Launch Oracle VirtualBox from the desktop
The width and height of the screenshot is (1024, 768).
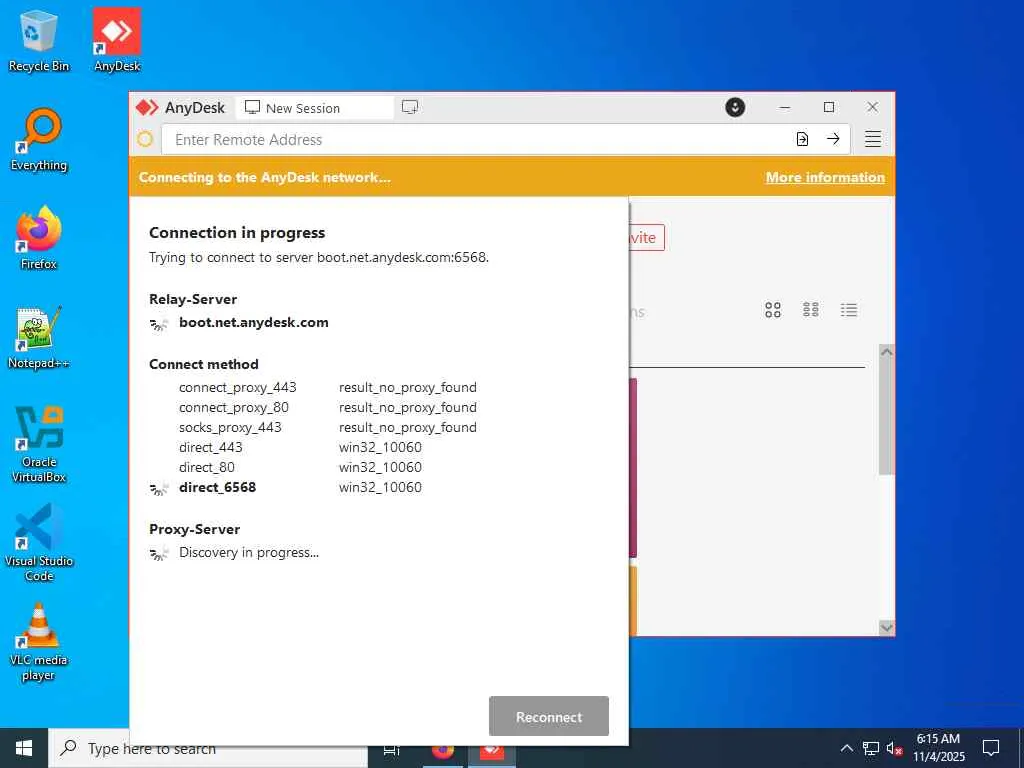coord(39,444)
